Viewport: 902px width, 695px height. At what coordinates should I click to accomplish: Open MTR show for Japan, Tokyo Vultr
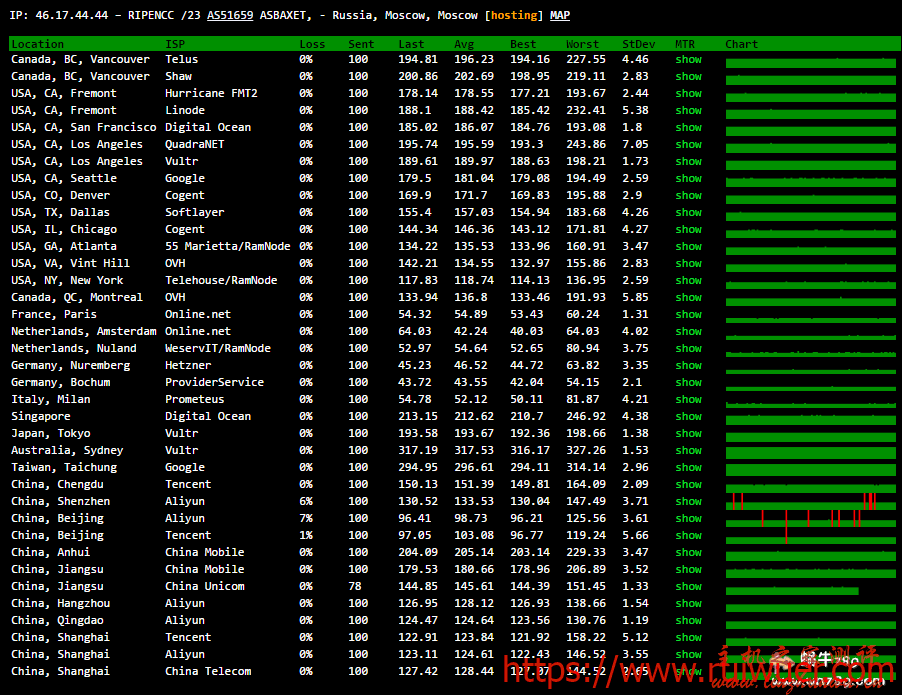coord(688,434)
